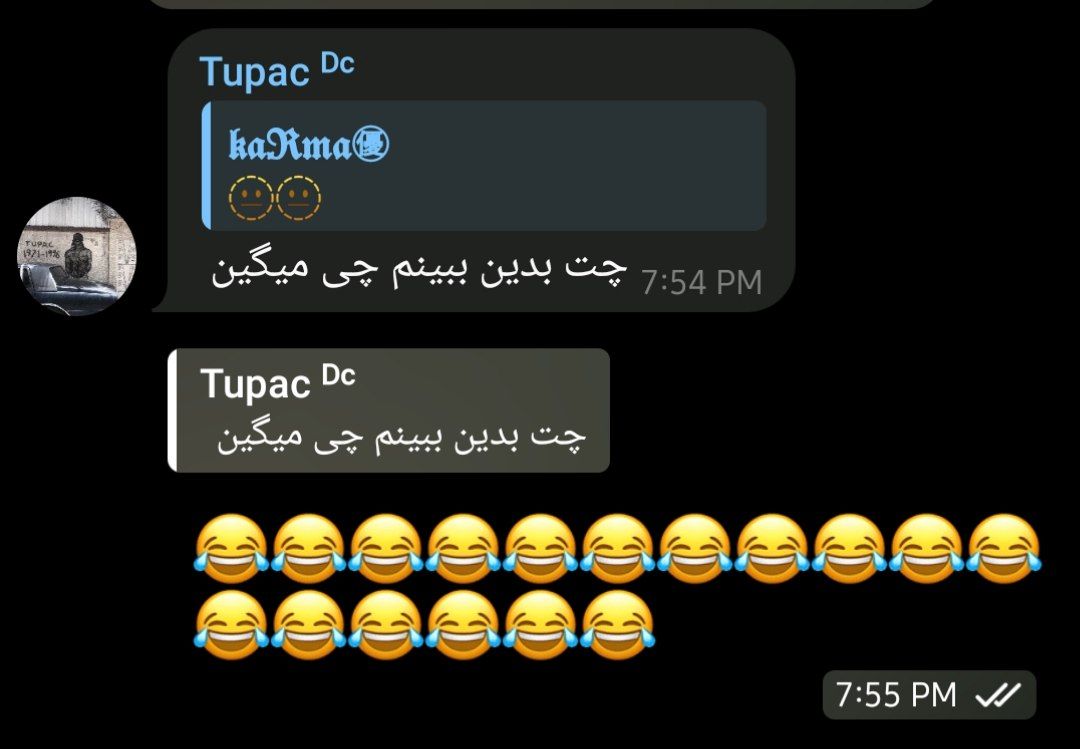Tap the superscript Dc tag beside blue Tupac
Image resolution: width=1080 pixels, height=749 pixels.
tap(338, 63)
